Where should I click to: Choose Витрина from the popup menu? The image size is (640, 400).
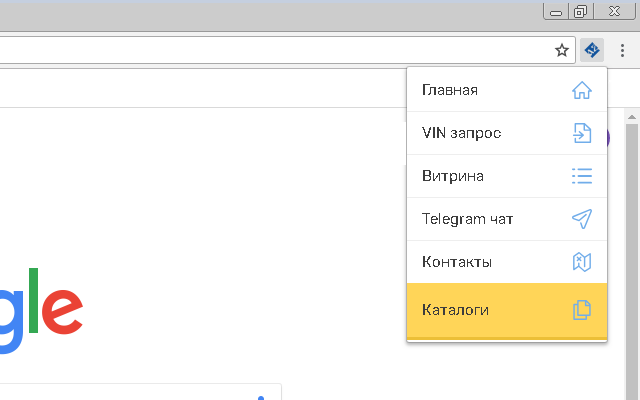click(453, 176)
